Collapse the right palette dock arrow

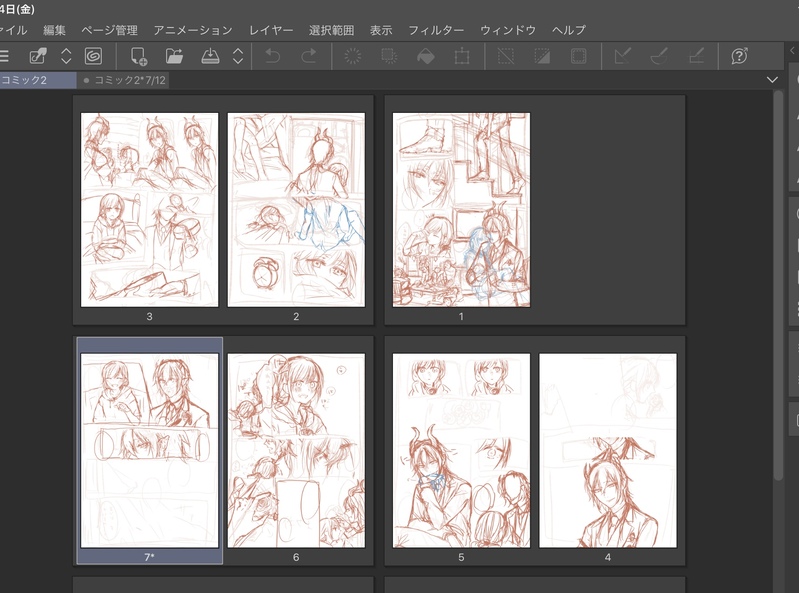coord(792,50)
